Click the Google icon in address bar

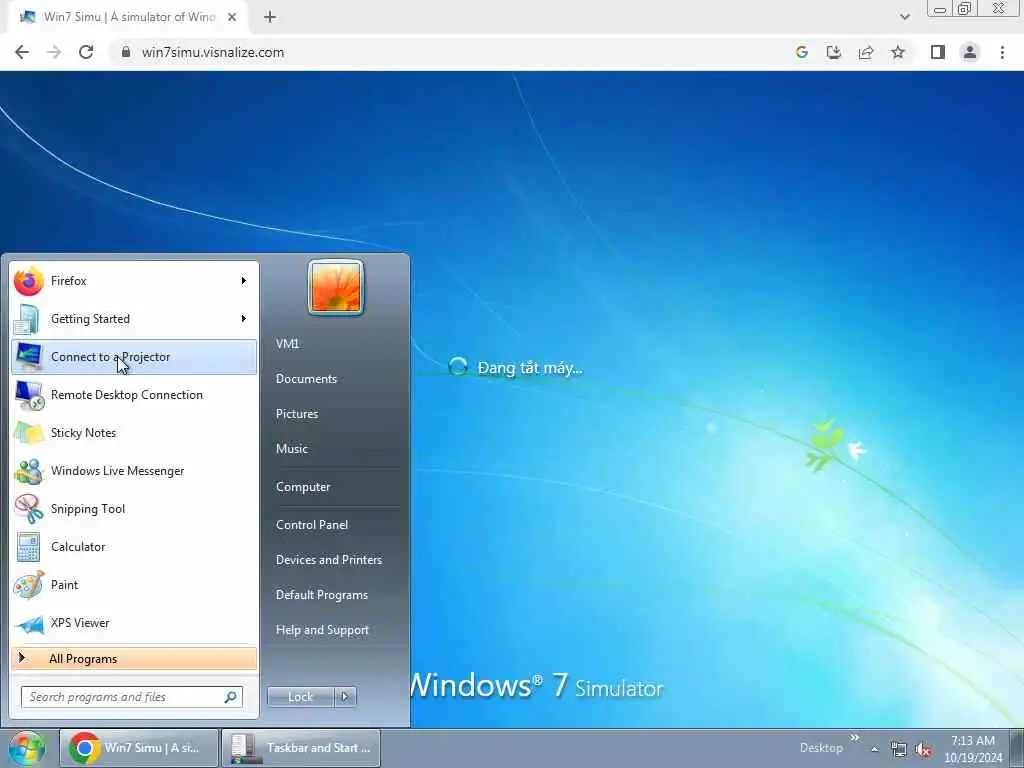(x=802, y=52)
